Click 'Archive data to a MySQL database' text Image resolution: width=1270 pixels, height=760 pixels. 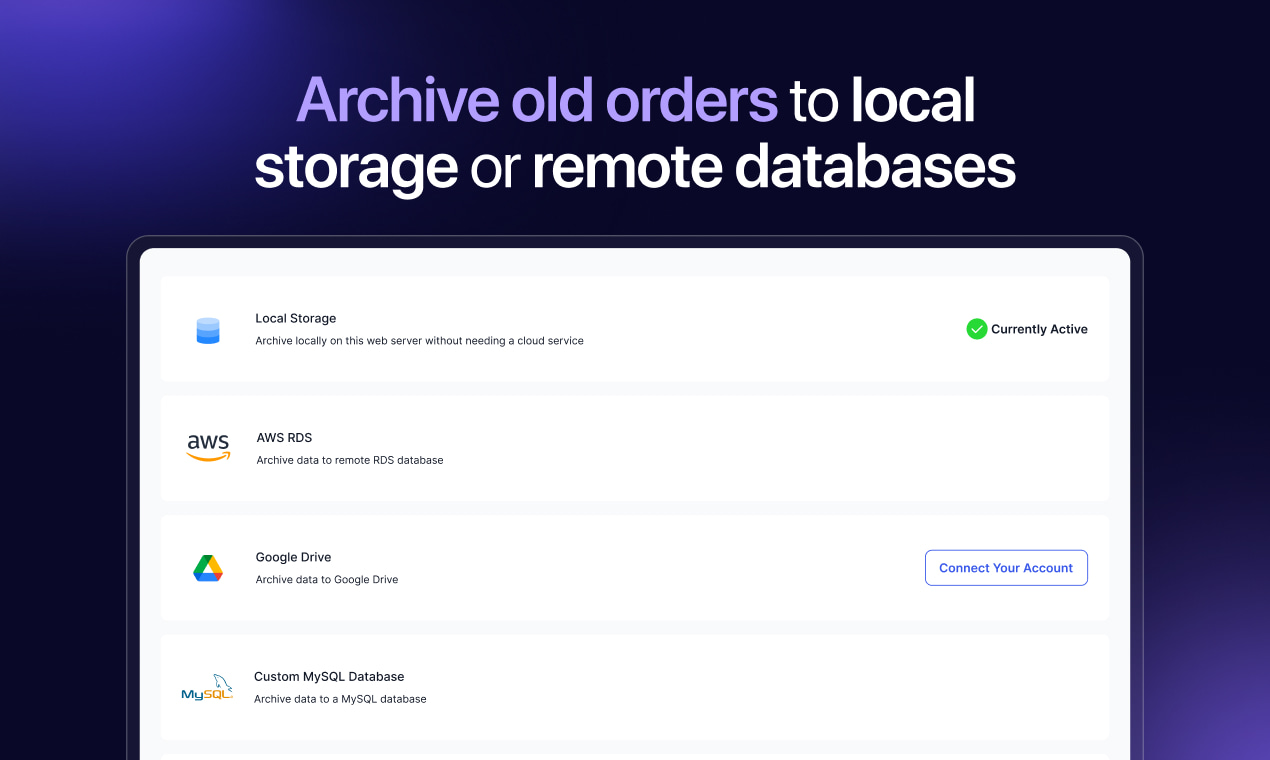point(340,699)
